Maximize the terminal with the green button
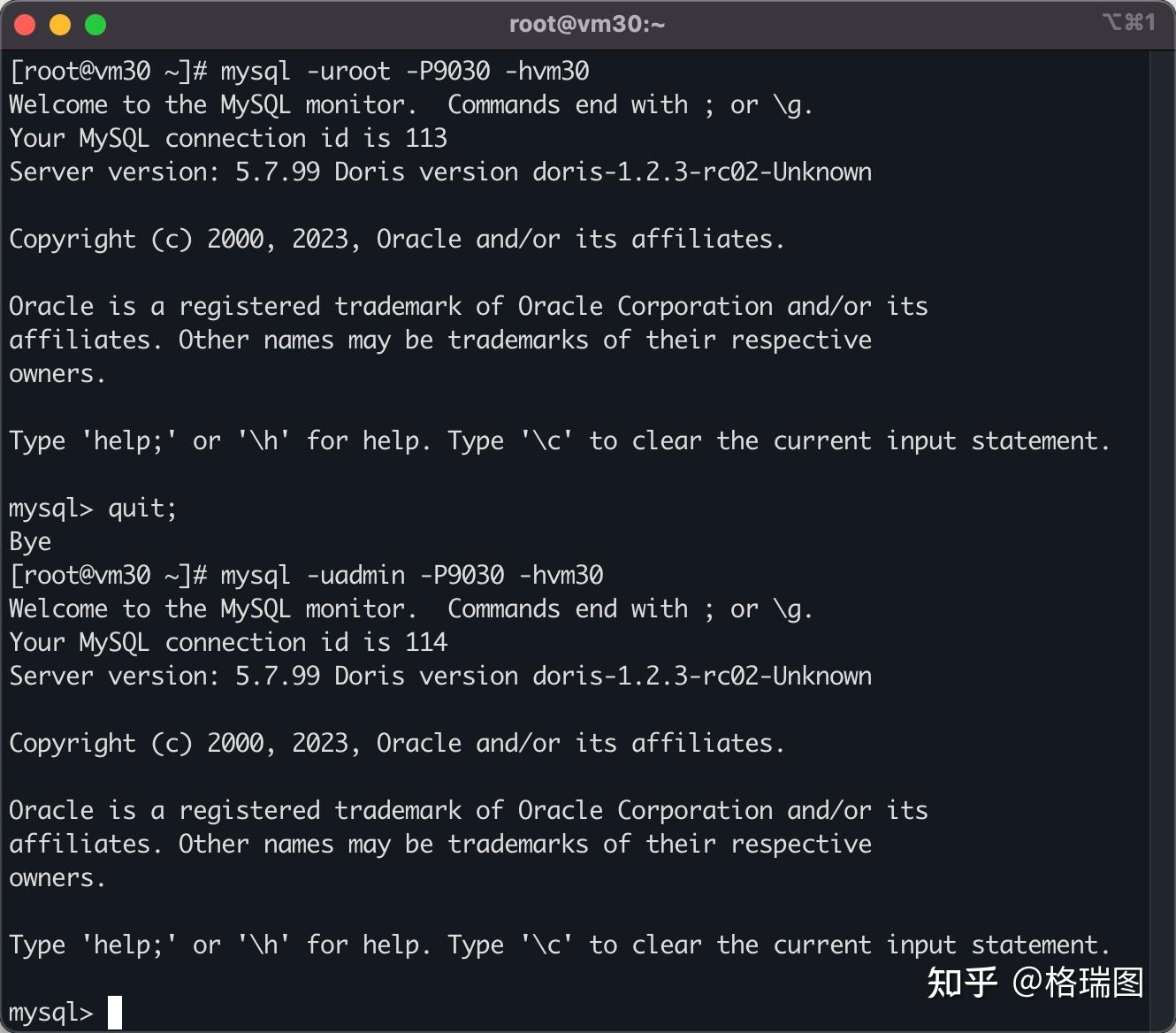1176x1033 pixels. point(95,25)
